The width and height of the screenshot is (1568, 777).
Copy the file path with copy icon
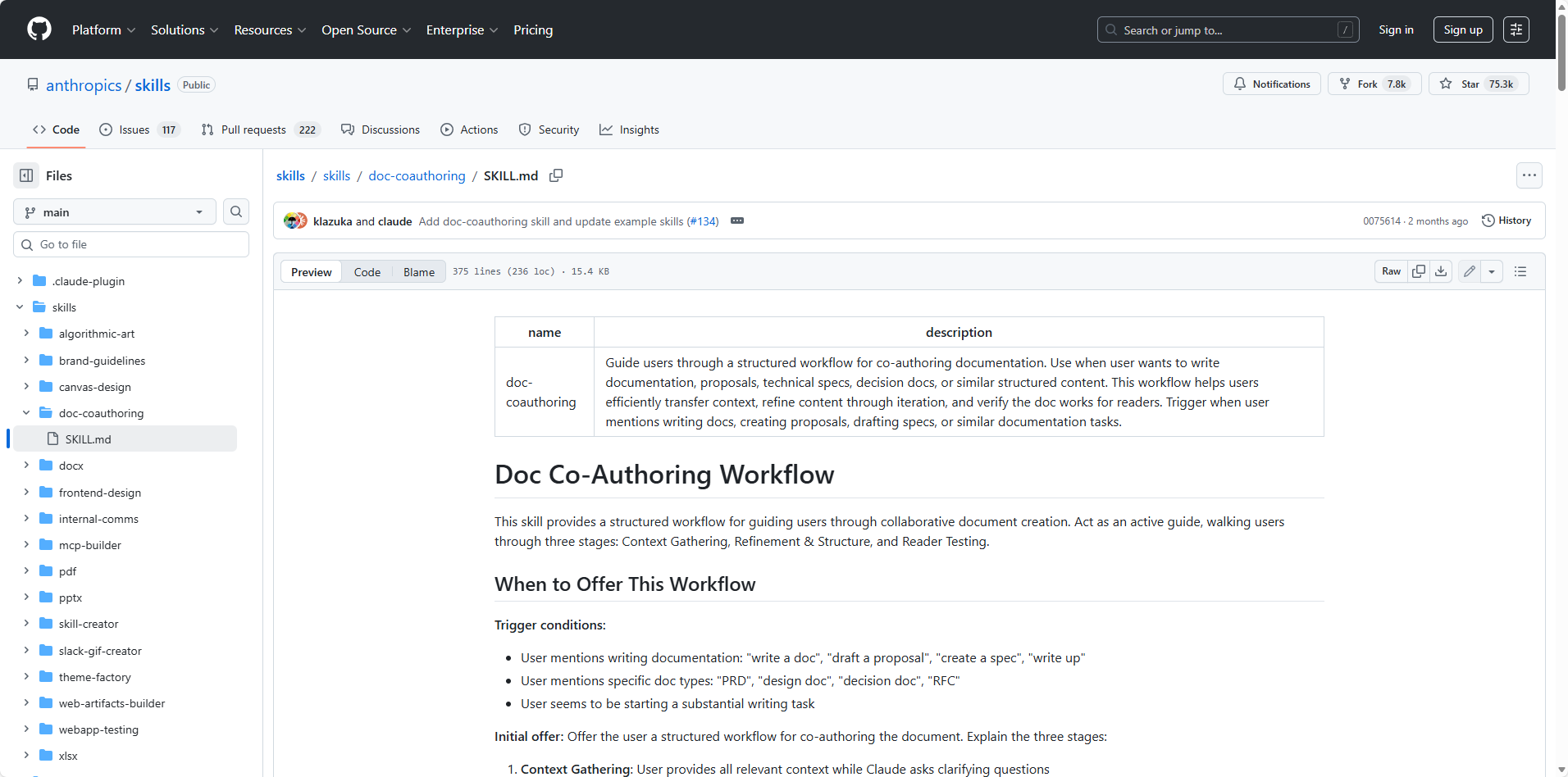(x=556, y=175)
